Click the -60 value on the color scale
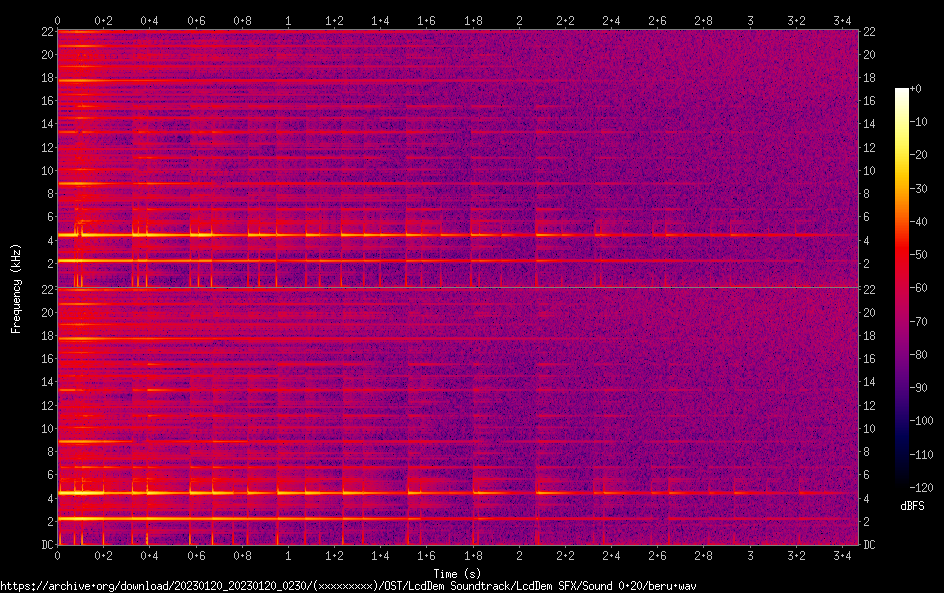 tap(918, 288)
